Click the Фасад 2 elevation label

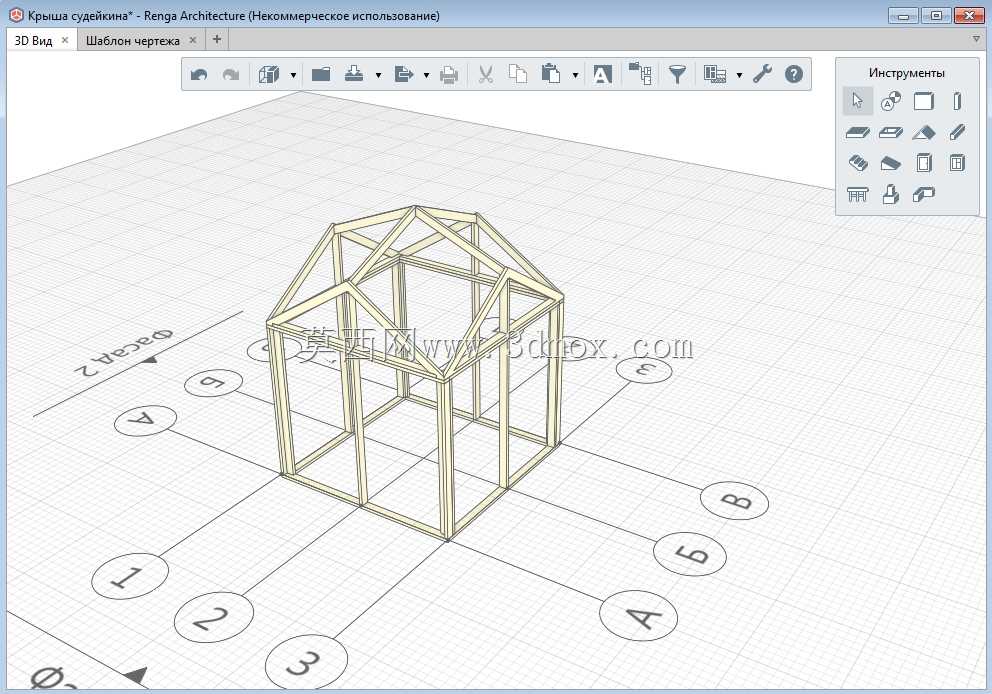(123, 351)
